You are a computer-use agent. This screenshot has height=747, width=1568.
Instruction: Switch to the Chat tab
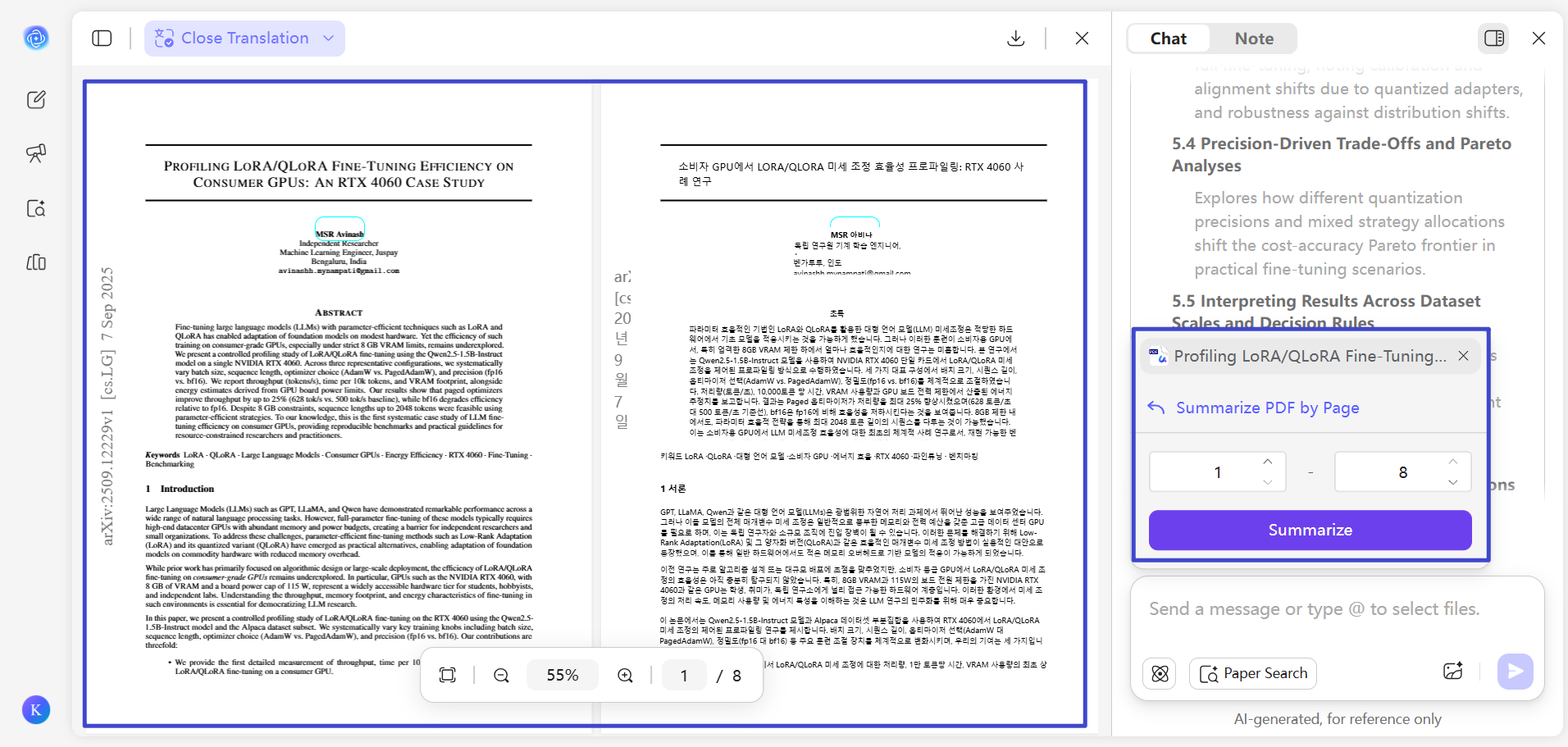1168,39
